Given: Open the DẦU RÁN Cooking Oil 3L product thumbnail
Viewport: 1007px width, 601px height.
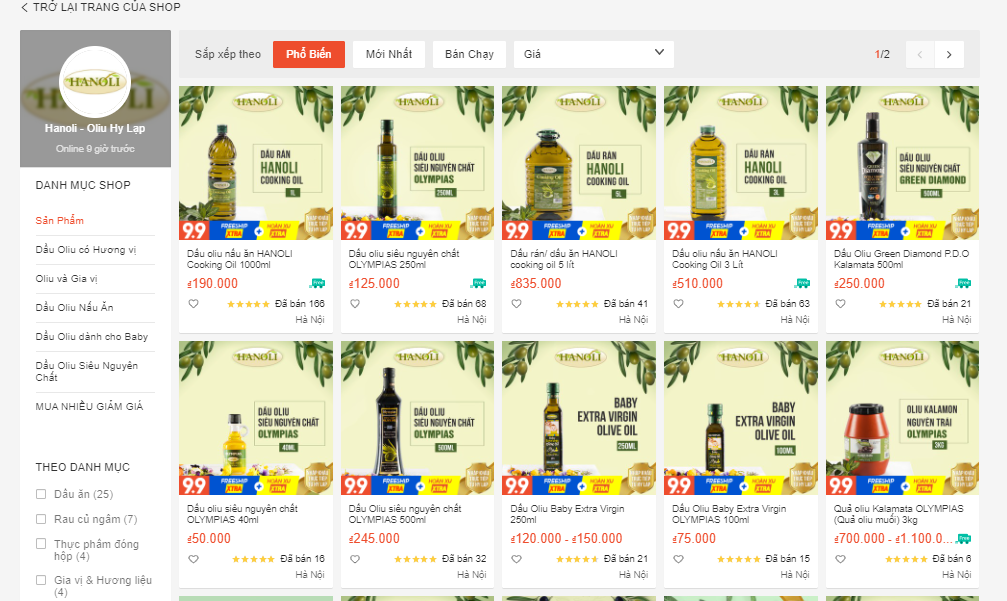Looking at the screenshot, I should pyautogui.click(x=739, y=162).
